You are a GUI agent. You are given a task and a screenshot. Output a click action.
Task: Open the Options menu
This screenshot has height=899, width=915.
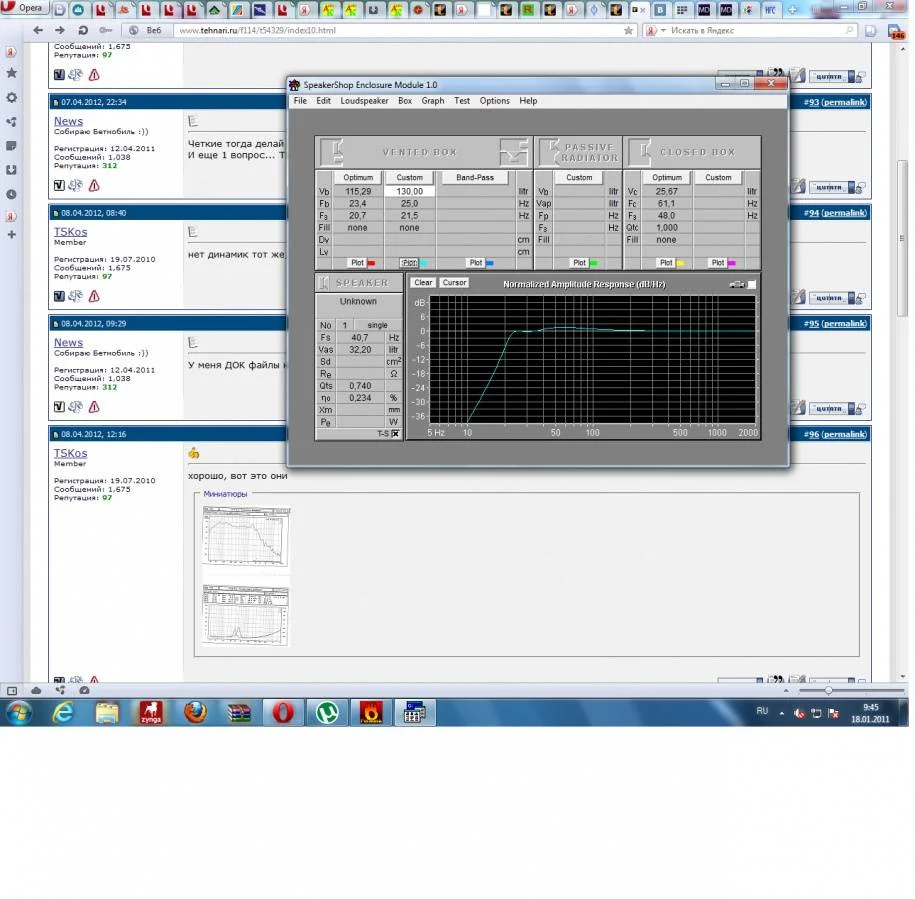tap(494, 100)
